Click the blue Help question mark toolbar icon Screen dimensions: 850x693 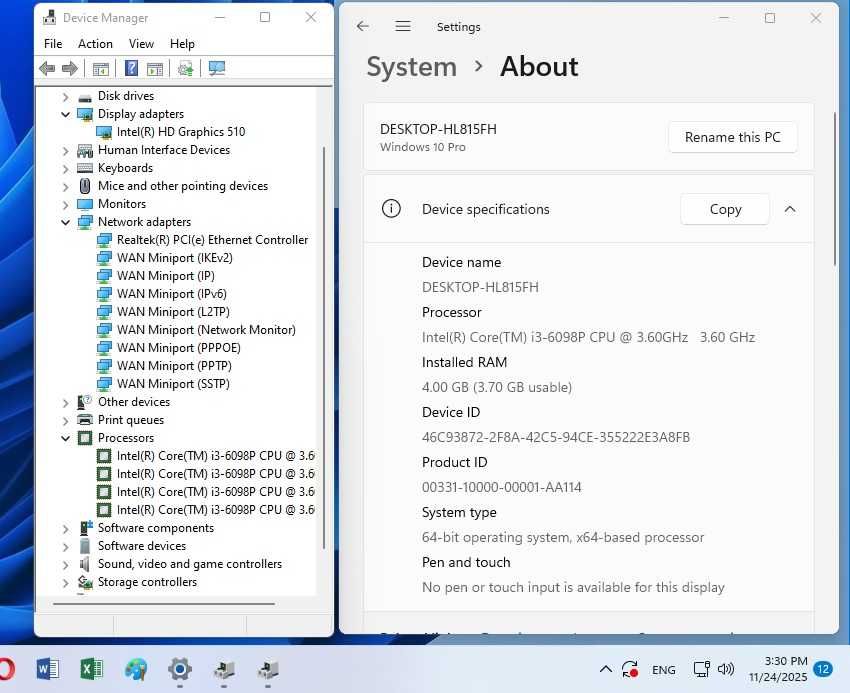tap(131, 68)
